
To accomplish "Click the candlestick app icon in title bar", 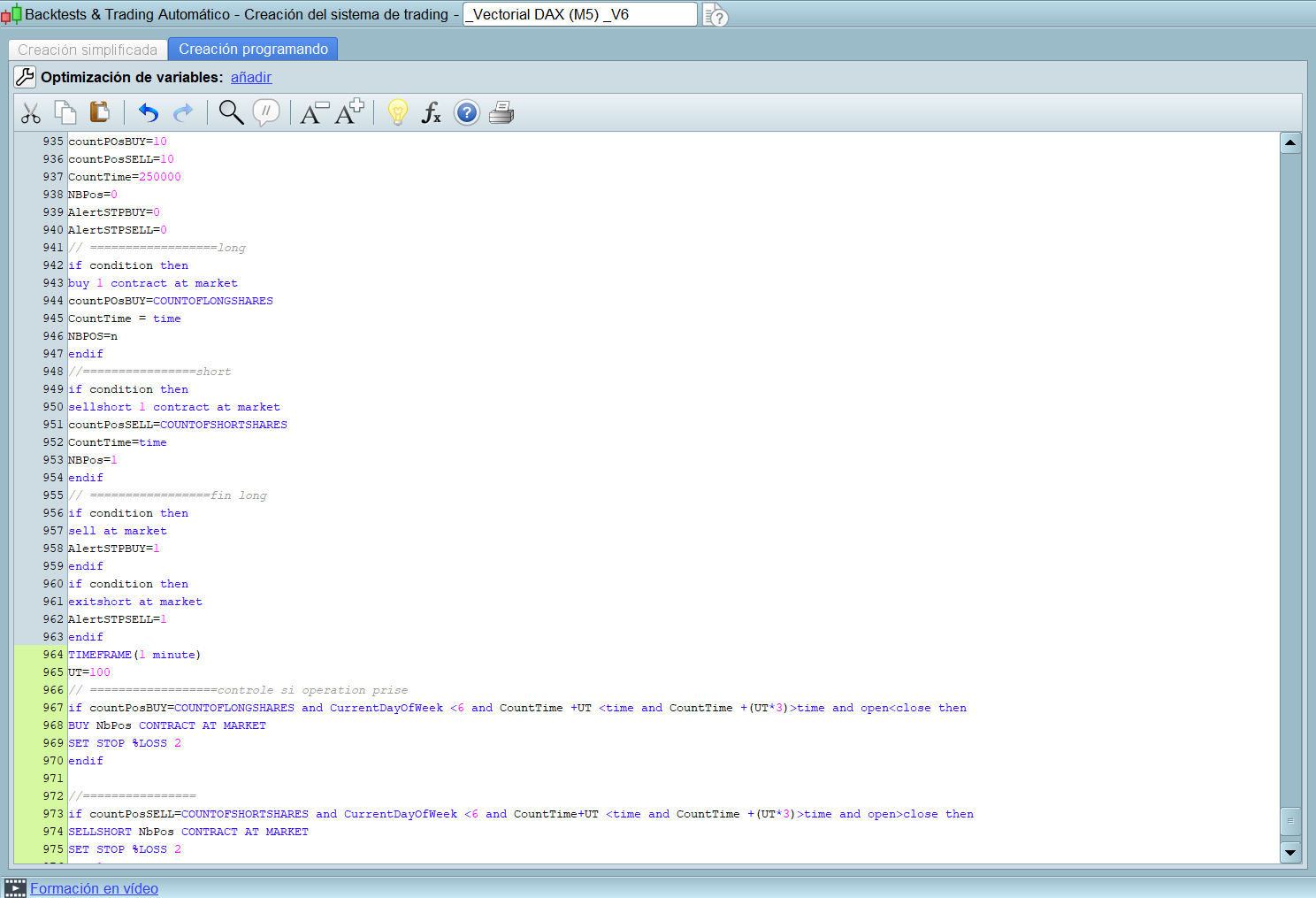I will 11,14.
